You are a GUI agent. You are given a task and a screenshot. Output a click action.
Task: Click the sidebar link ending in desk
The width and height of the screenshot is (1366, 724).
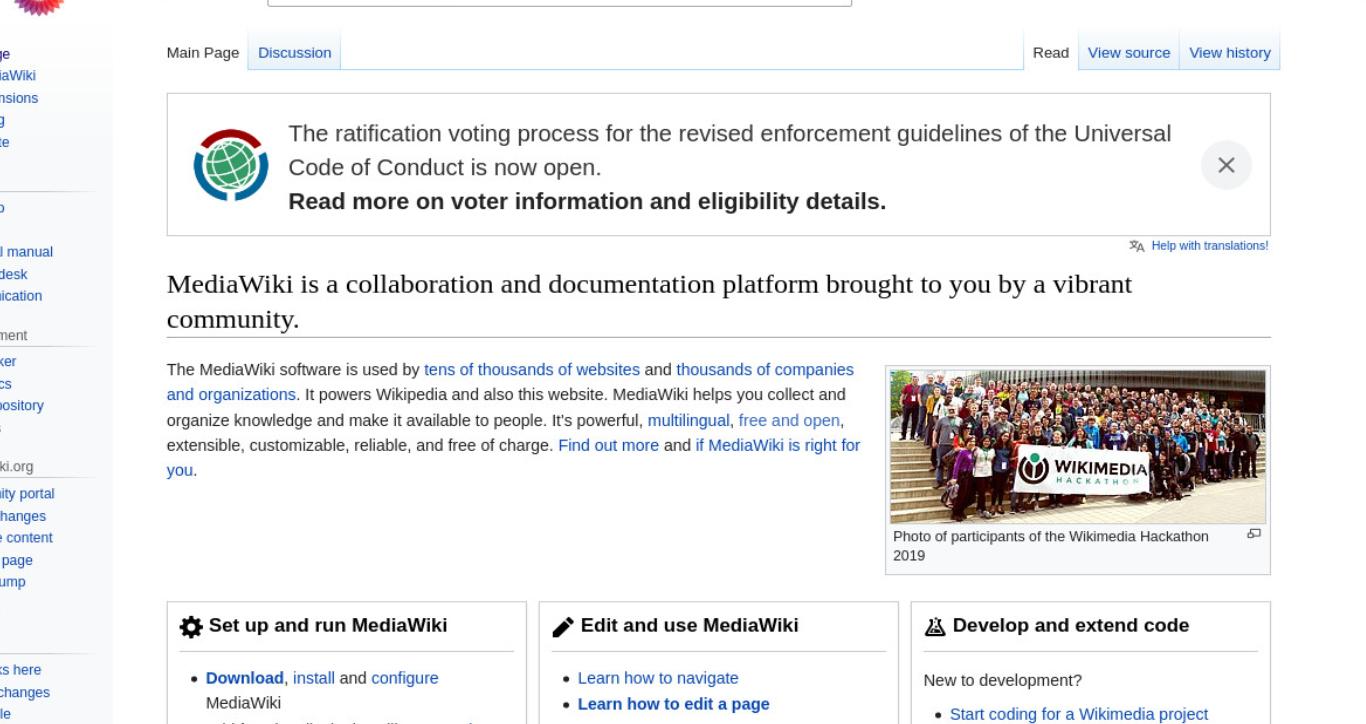click(x=14, y=274)
